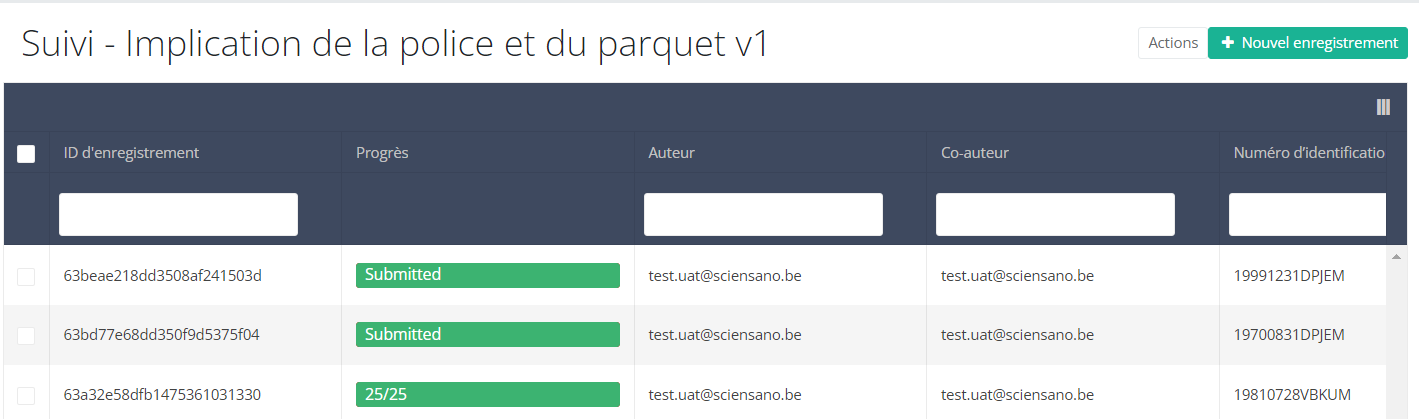Check the row 63beae218dd3508af241503d checkbox
Screen dimensions: 1419x419
[26, 276]
